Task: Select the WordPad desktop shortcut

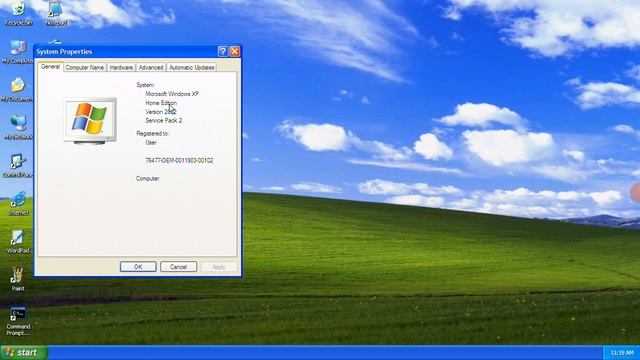Action: 18,242
